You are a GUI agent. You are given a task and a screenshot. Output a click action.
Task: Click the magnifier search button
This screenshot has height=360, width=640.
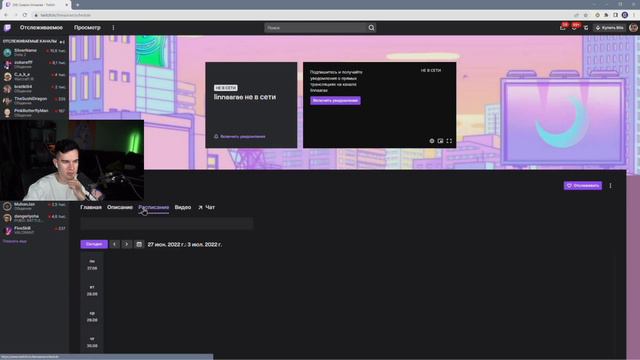[371, 28]
